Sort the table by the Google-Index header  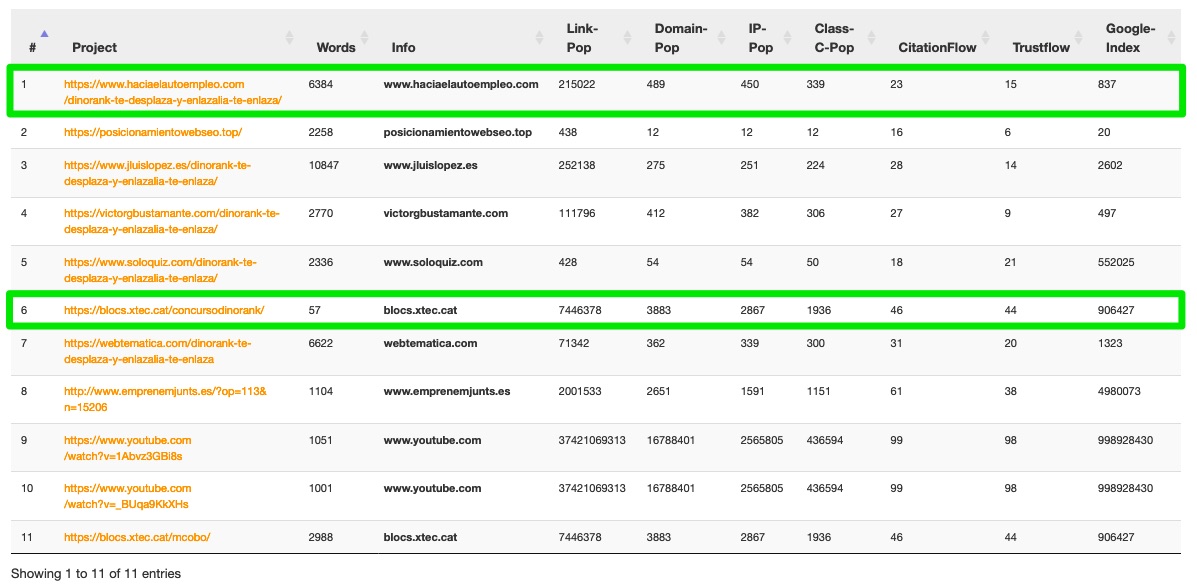pos(1130,38)
